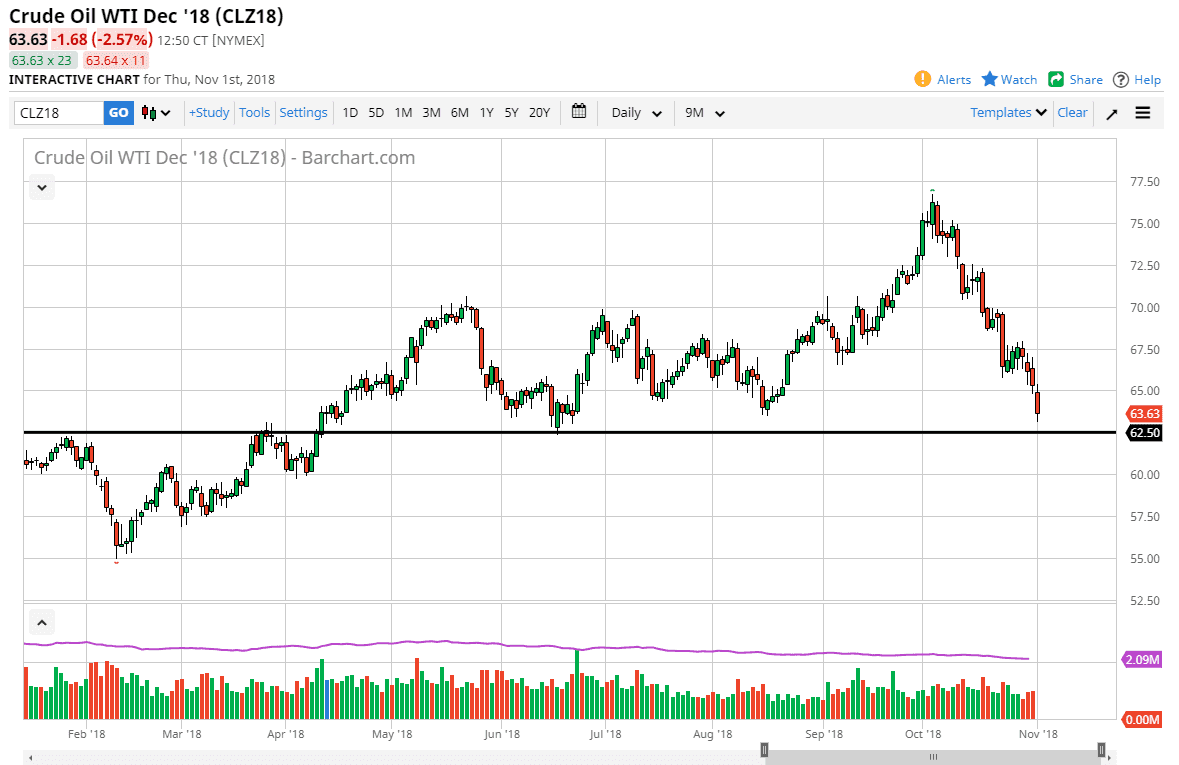Expand chart to full screen via arrow icon

(x=1111, y=113)
